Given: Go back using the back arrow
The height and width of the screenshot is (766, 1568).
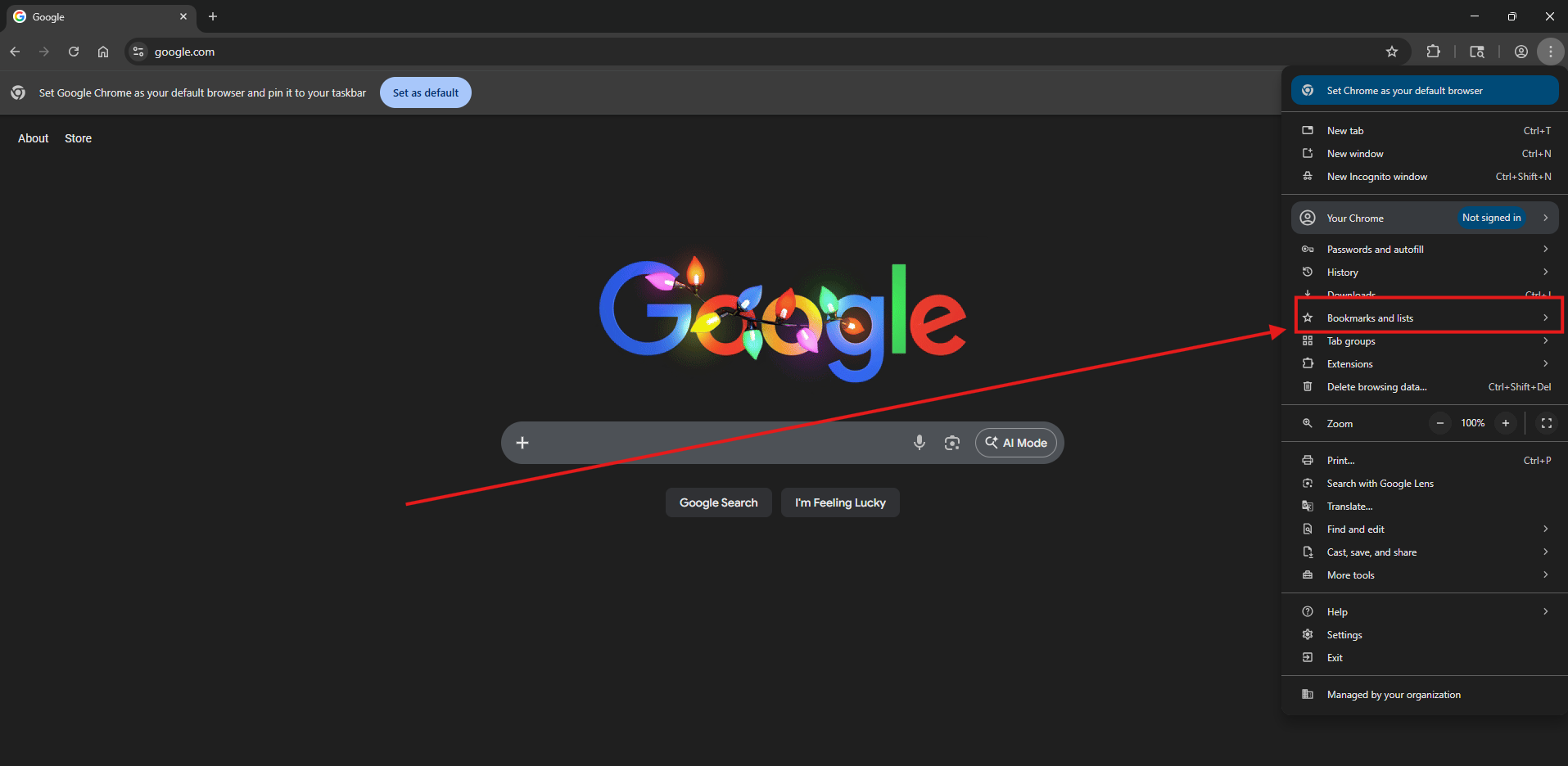Looking at the screenshot, I should point(16,52).
